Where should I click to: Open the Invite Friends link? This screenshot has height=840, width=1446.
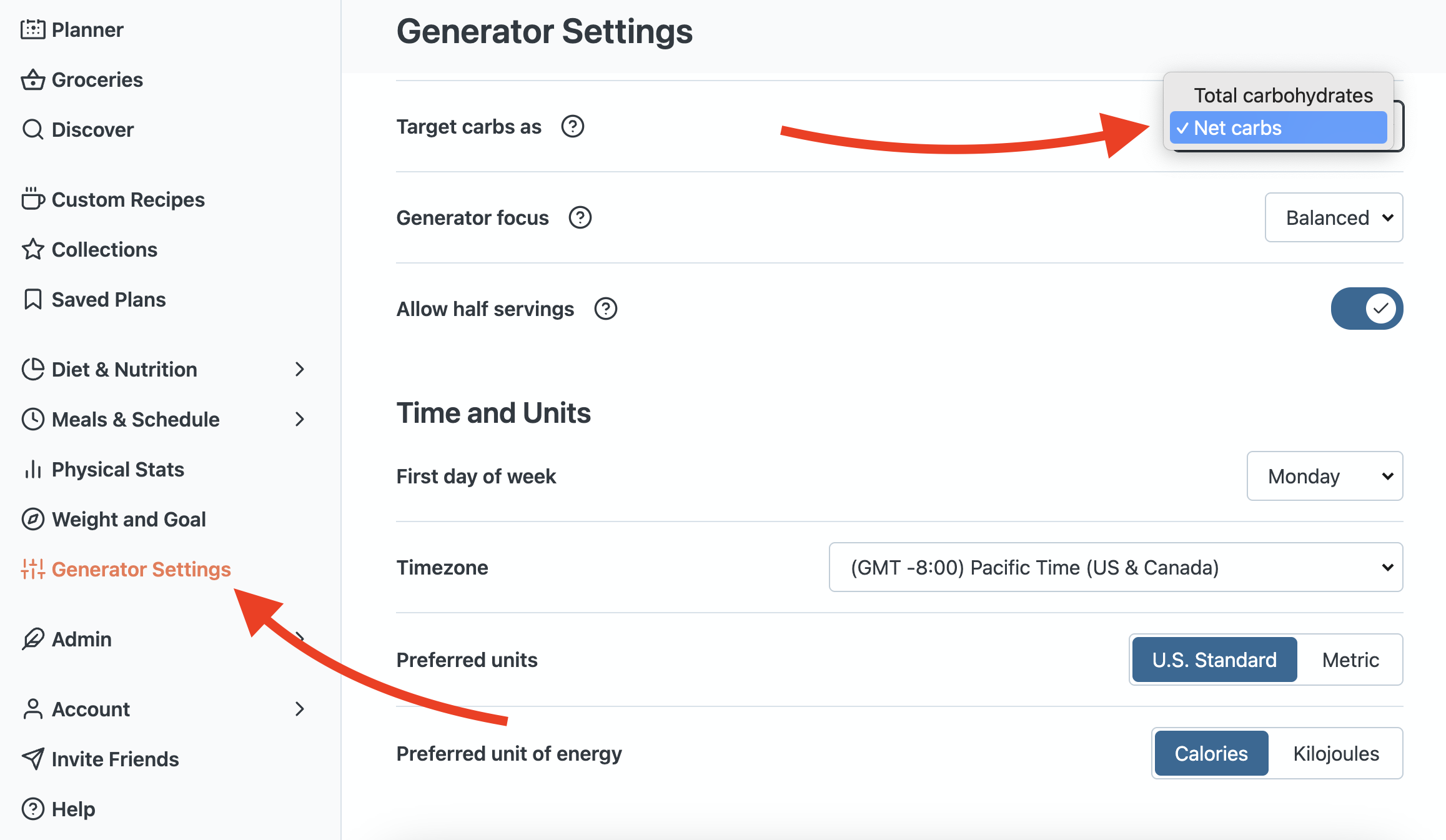click(115, 759)
